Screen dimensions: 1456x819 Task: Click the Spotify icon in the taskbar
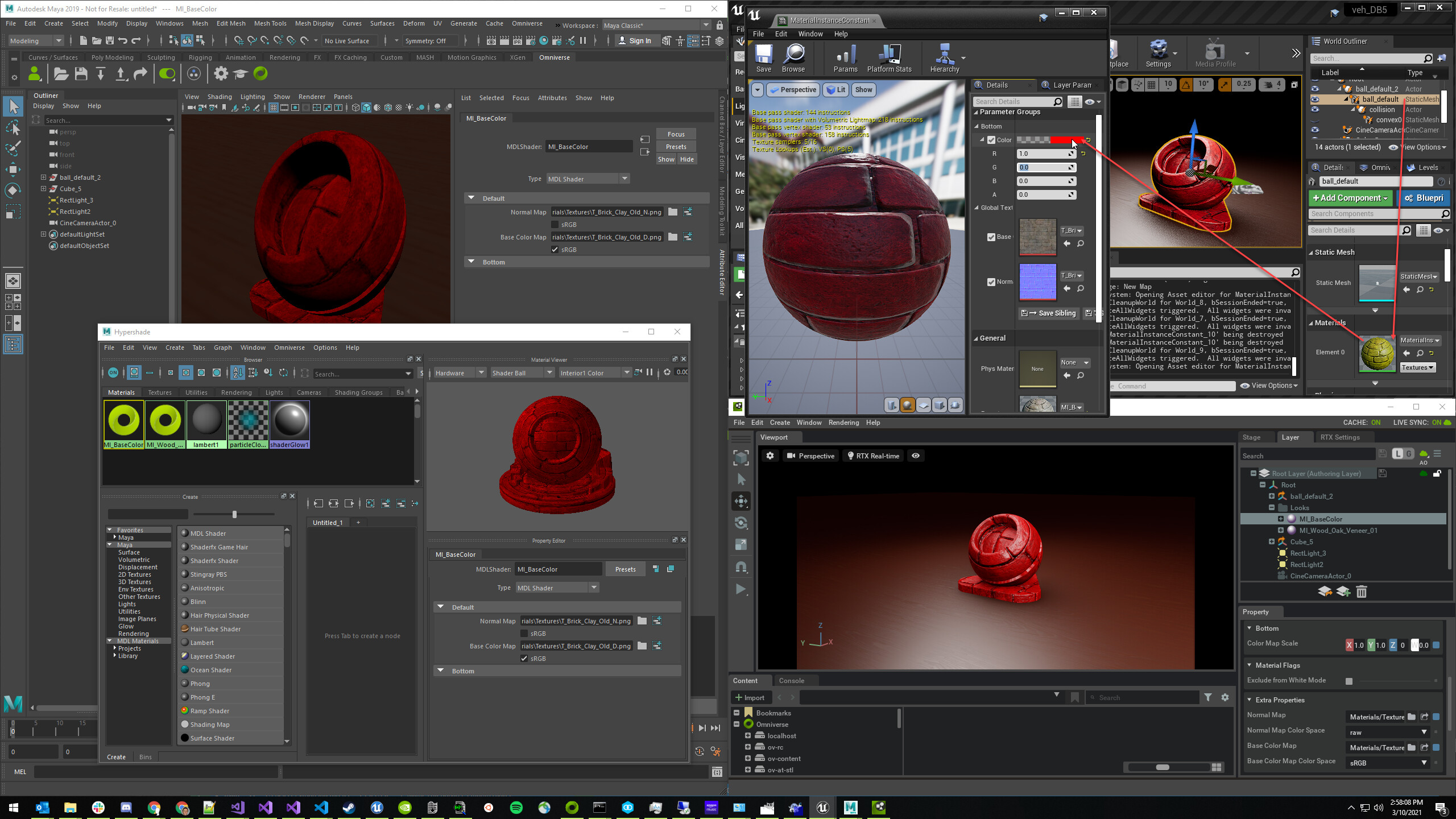[516, 808]
